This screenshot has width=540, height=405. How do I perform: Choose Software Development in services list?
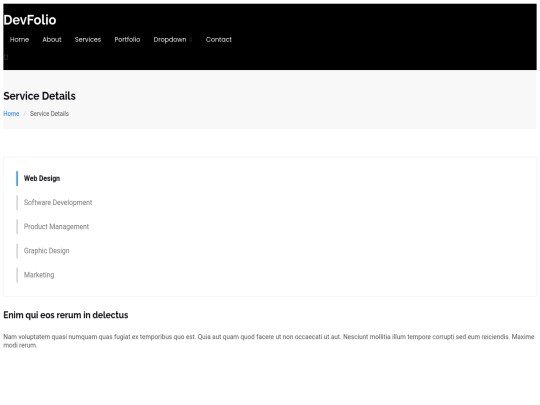click(x=58, y=202)
